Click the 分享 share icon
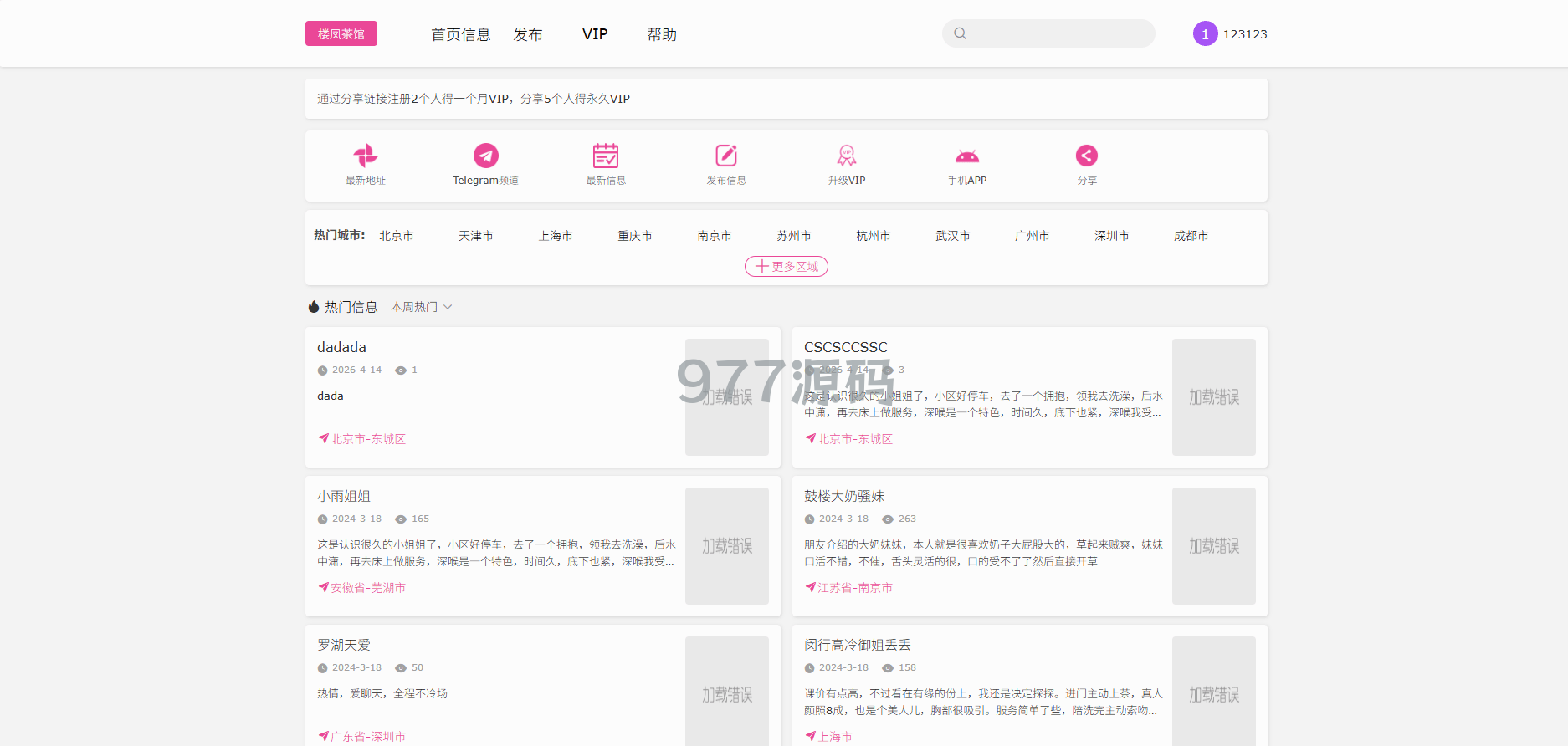 (1087, 156)
